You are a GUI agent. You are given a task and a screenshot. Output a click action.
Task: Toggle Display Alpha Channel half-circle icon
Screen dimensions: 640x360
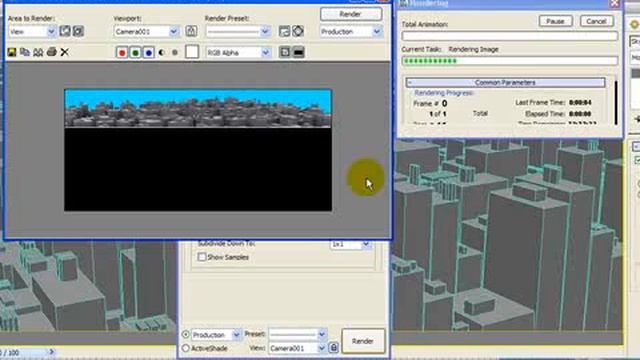coord(162,53)
